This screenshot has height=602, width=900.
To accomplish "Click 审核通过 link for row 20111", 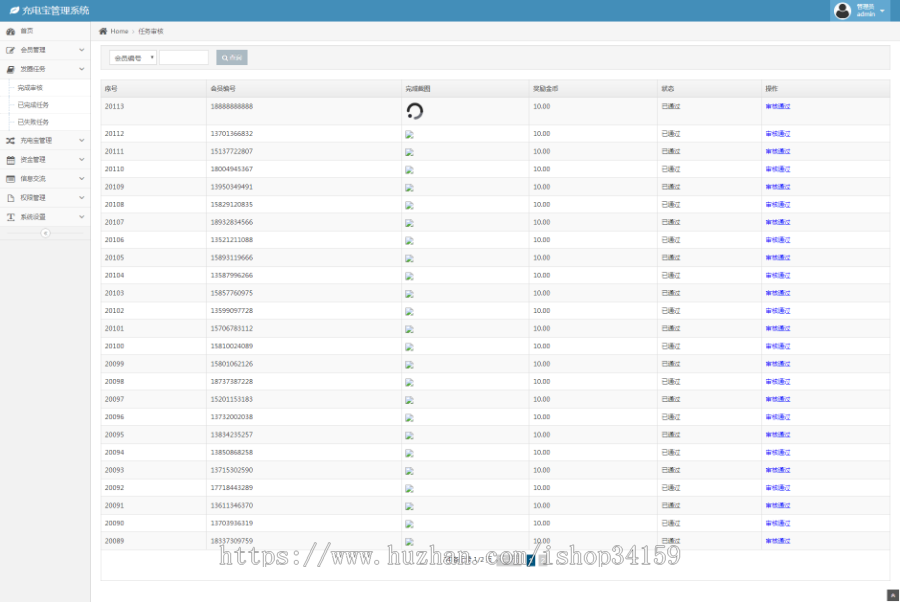I will pos(778,152).
